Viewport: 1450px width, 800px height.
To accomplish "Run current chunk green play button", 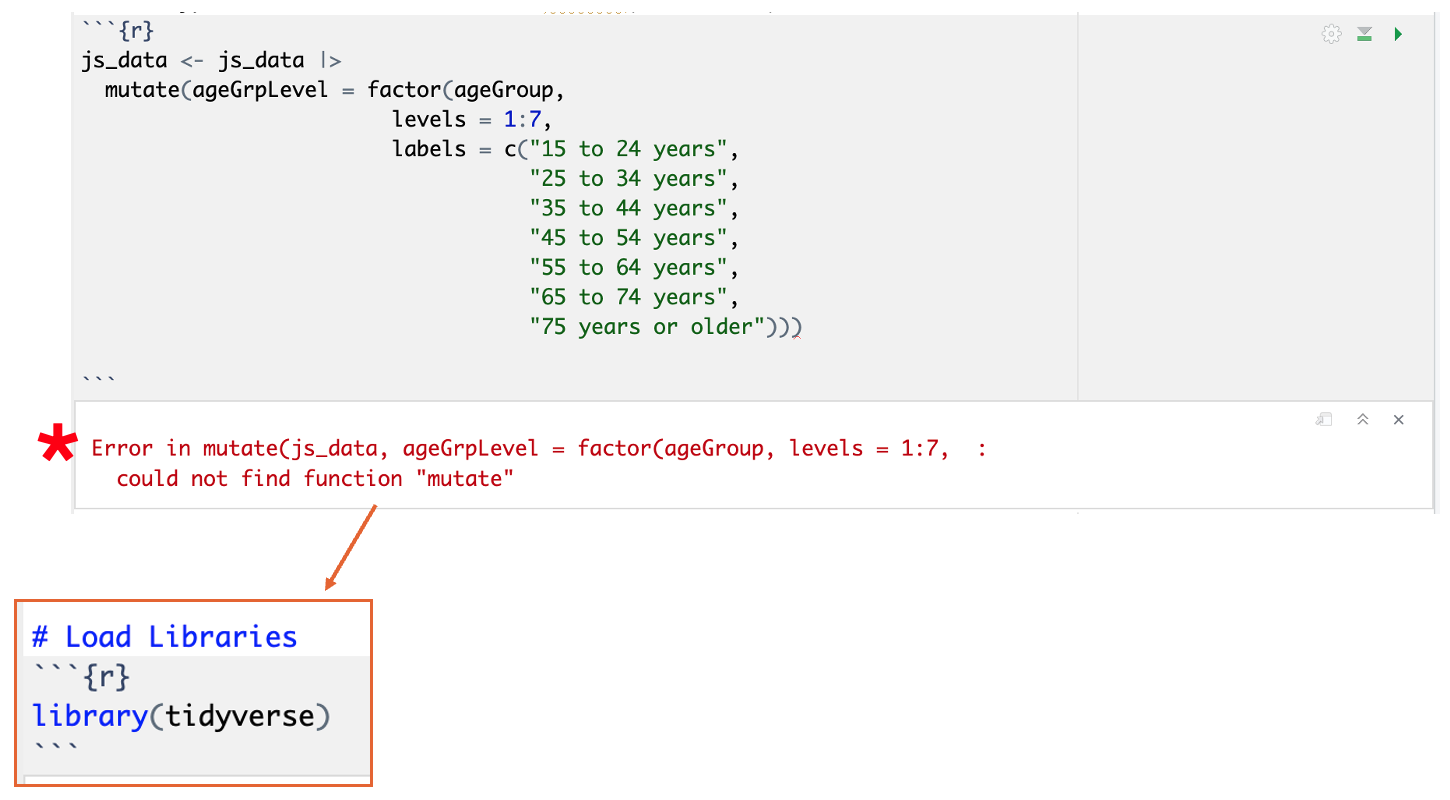I will click(x=1398, y=35).
